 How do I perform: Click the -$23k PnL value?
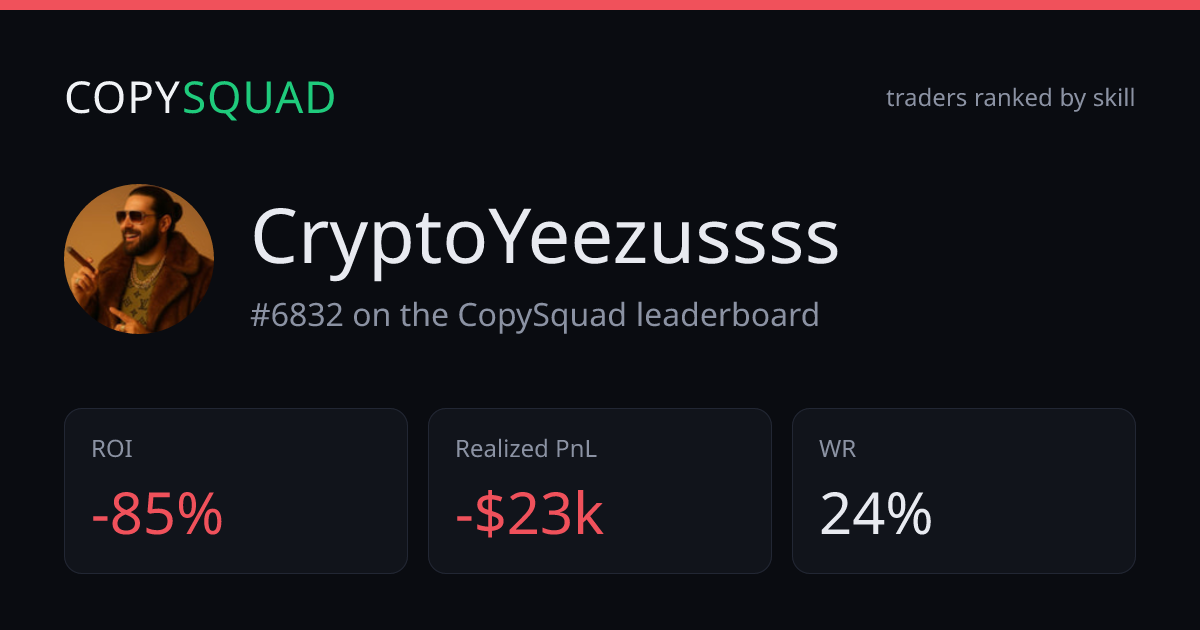pos(529,516)
